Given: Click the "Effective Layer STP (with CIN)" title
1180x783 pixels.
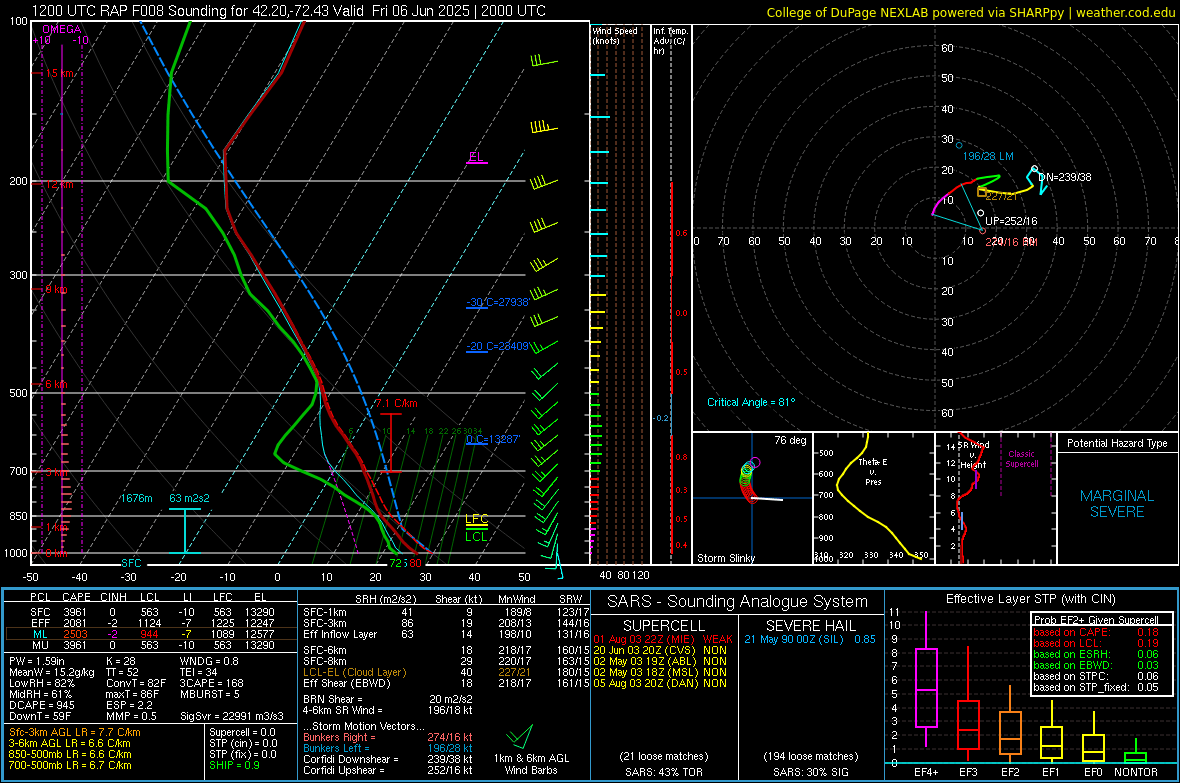Looking at the screenshot, I should [x=1030, y=599].
